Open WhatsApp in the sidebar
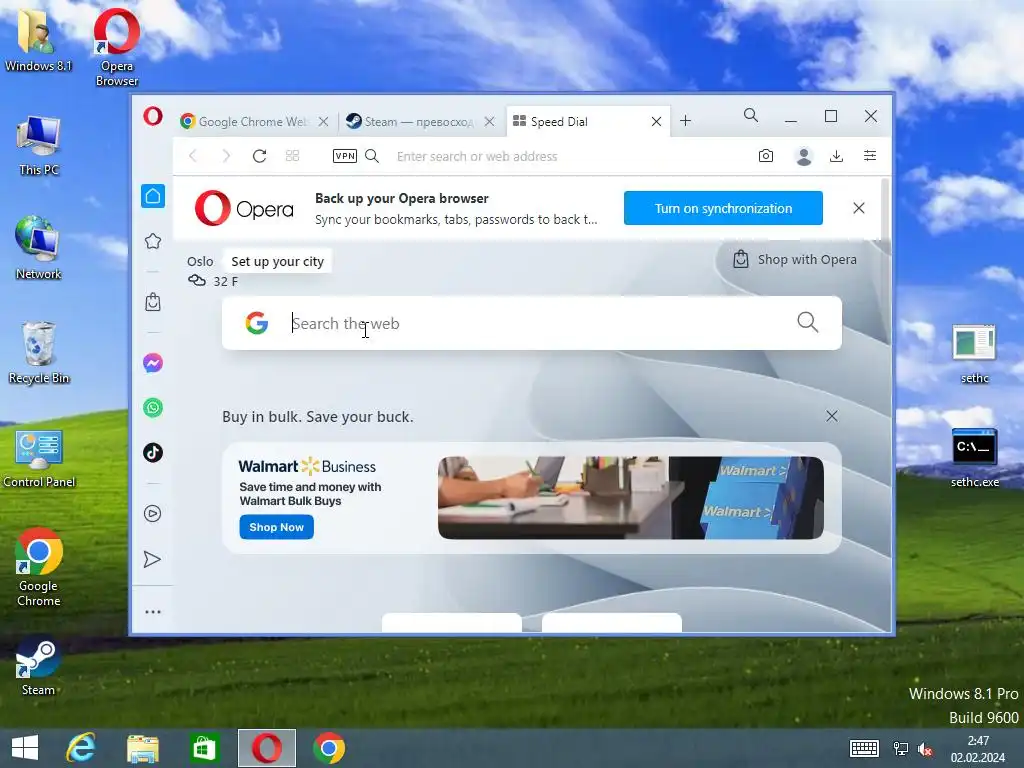 click(153, 408)
